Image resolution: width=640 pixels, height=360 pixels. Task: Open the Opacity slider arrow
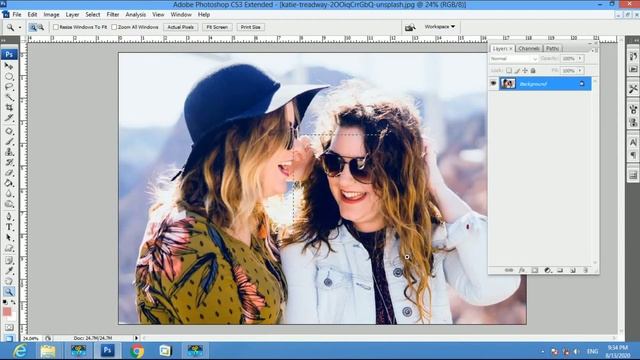[580, 59]
